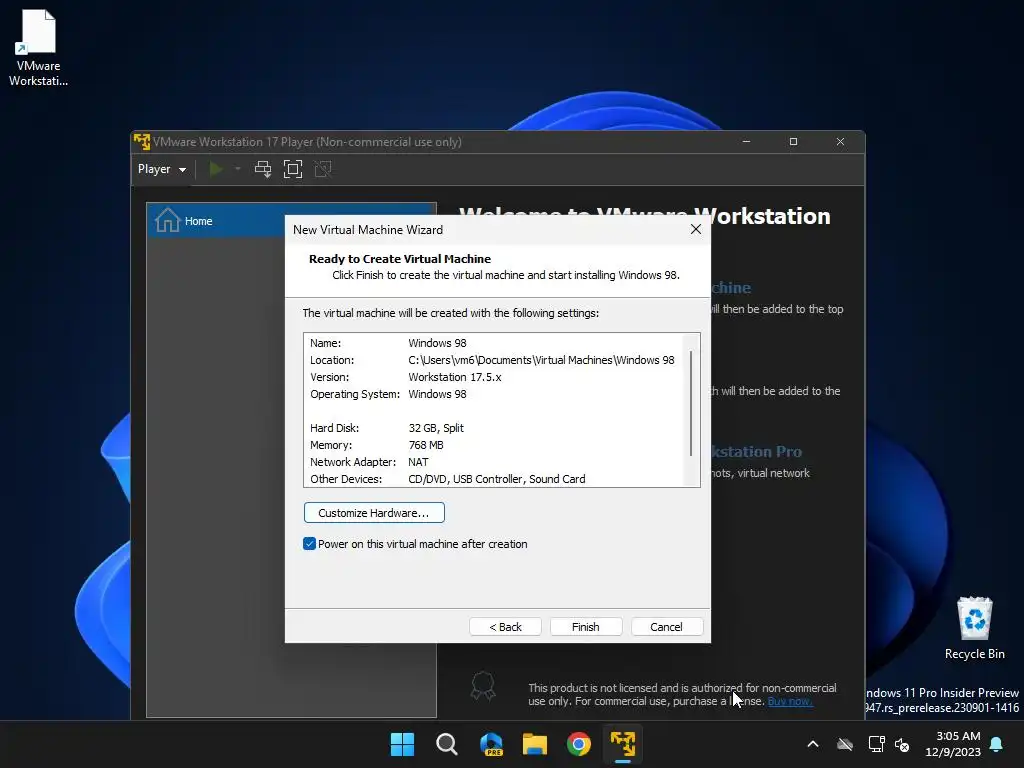Show hidden tray icons chevron
Viewport: 1024px width, 768px height.
(x=813, y=744)
